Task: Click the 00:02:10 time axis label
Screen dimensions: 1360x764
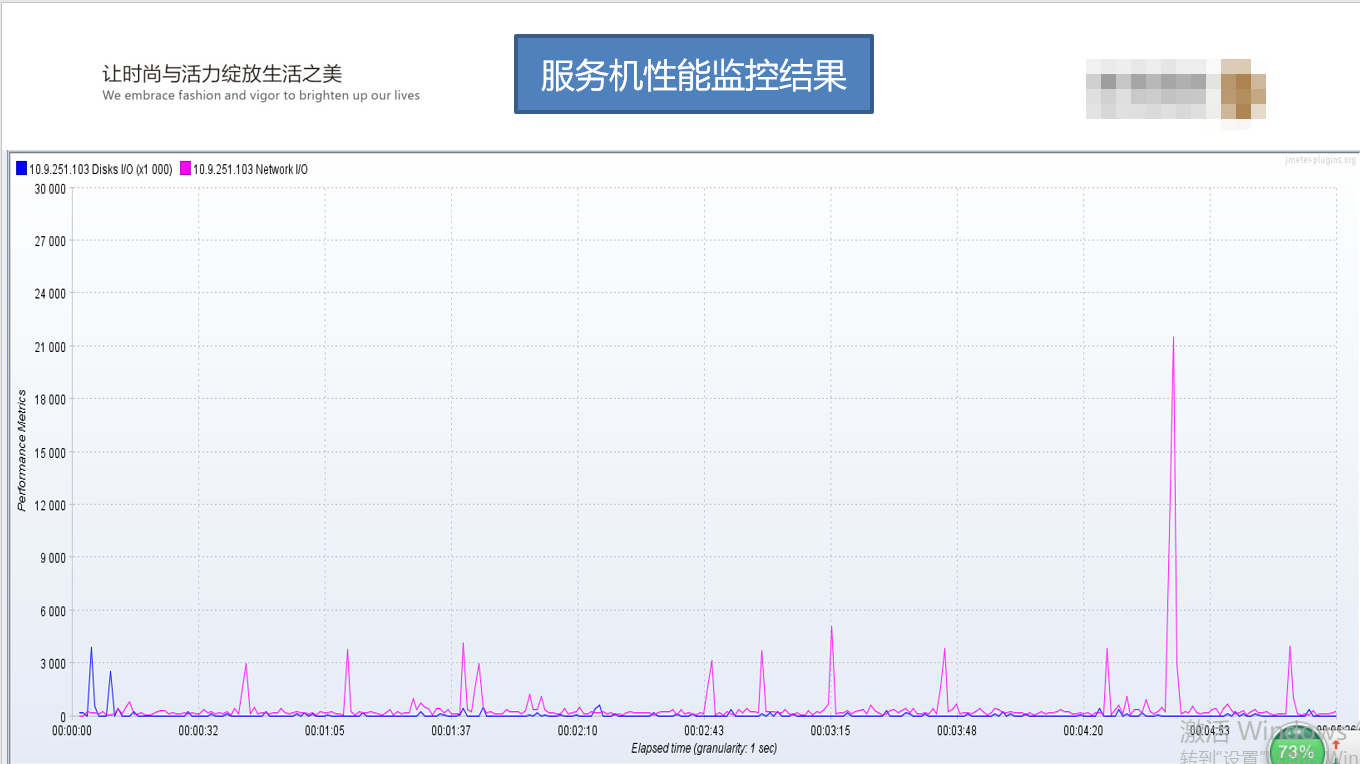Action: [x=578, y=731]
